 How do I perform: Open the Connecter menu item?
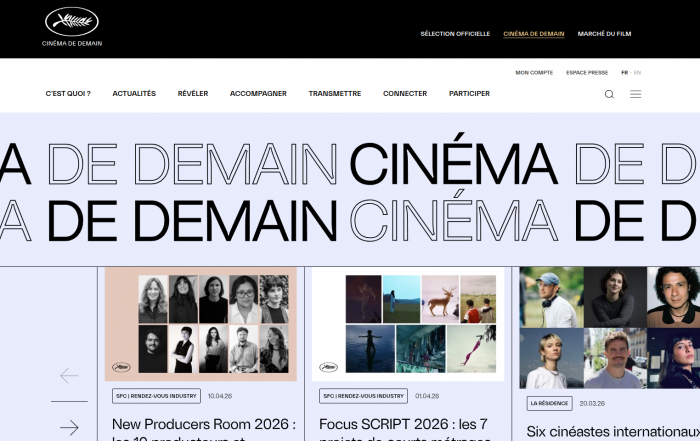pyautogui.click(x=405, y=93)
